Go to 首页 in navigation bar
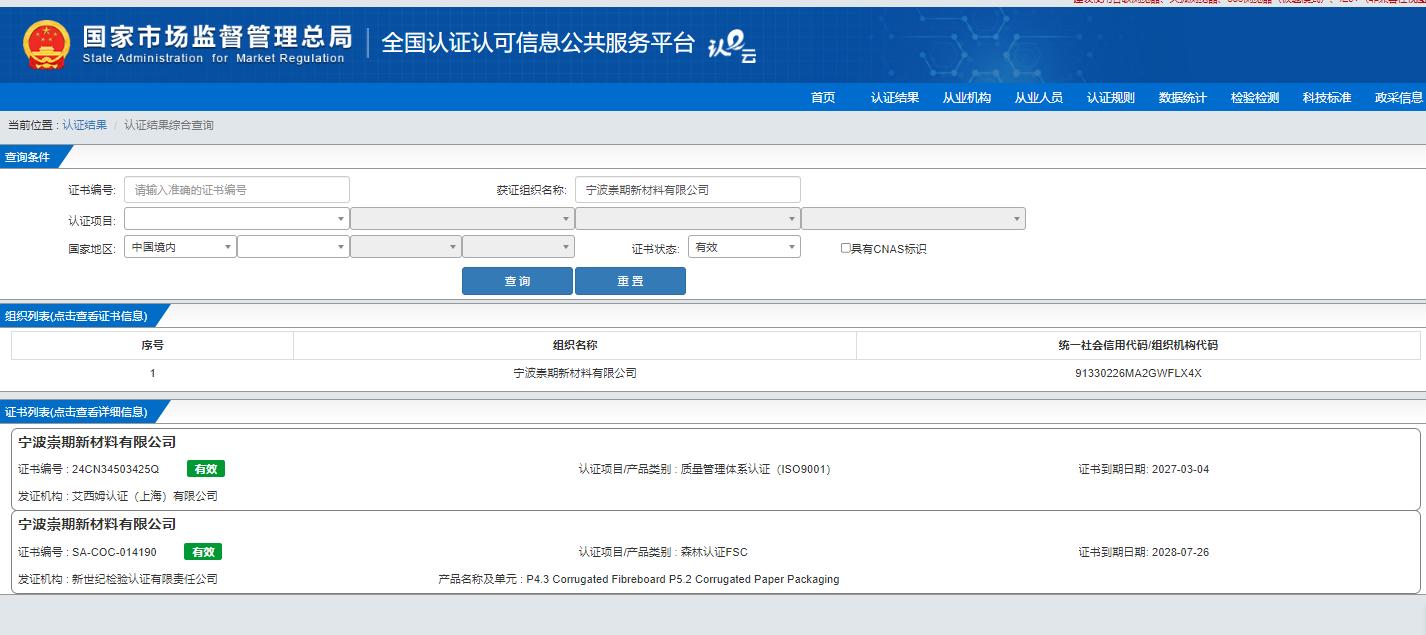 (823, 97)
